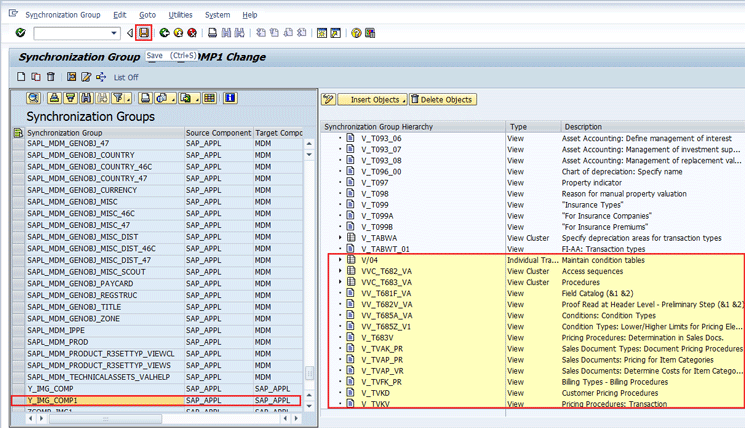Click the Source Component column header

coord(217,132)
